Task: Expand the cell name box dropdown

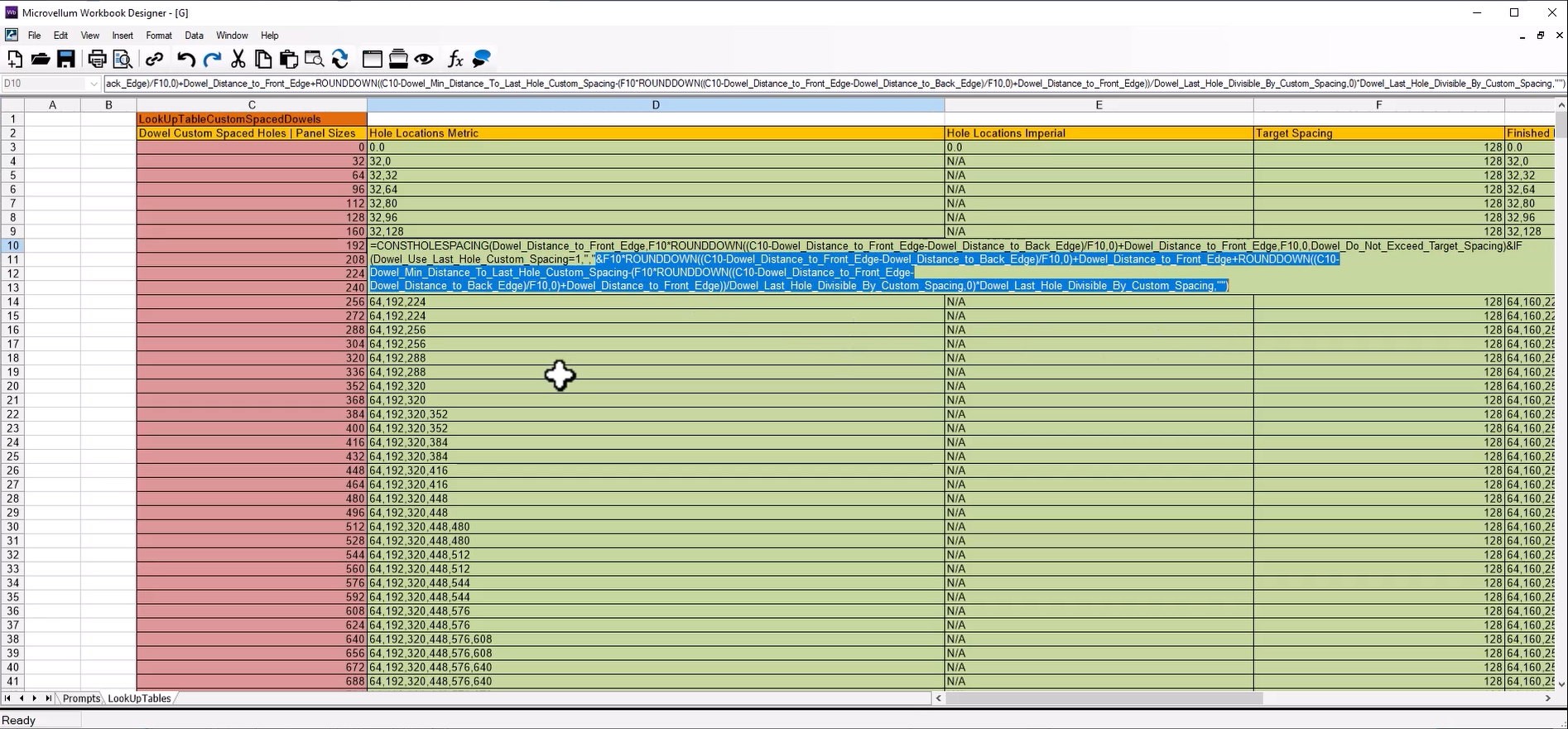Action: pyautogui.click(x=93, y=84)
